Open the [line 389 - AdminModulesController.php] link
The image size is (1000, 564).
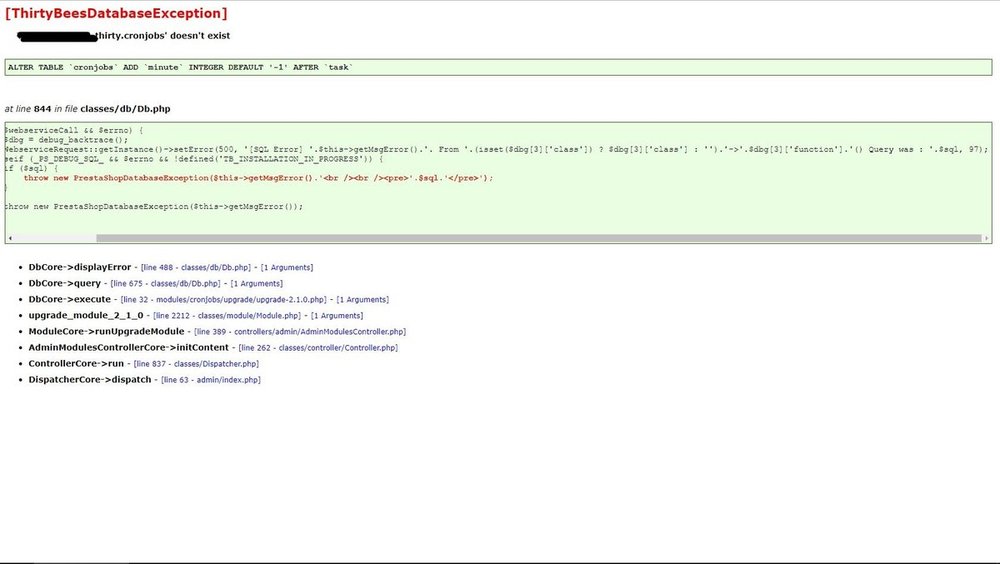point(300,332)
